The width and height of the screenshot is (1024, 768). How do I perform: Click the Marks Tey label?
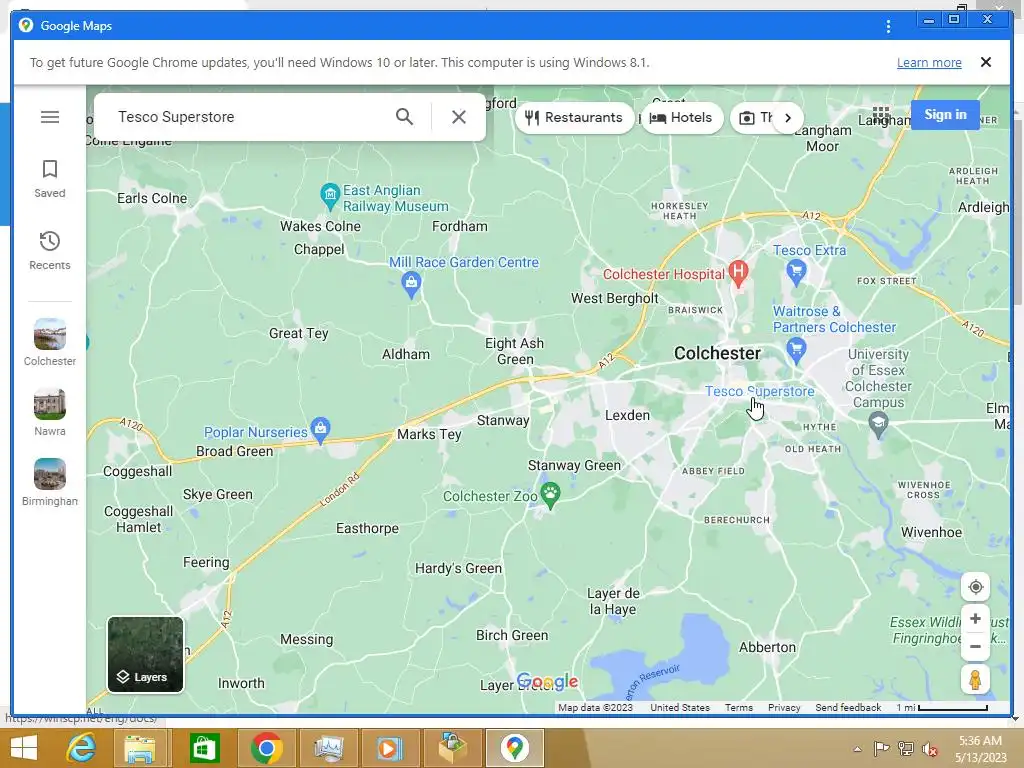[x=429, y=434]
